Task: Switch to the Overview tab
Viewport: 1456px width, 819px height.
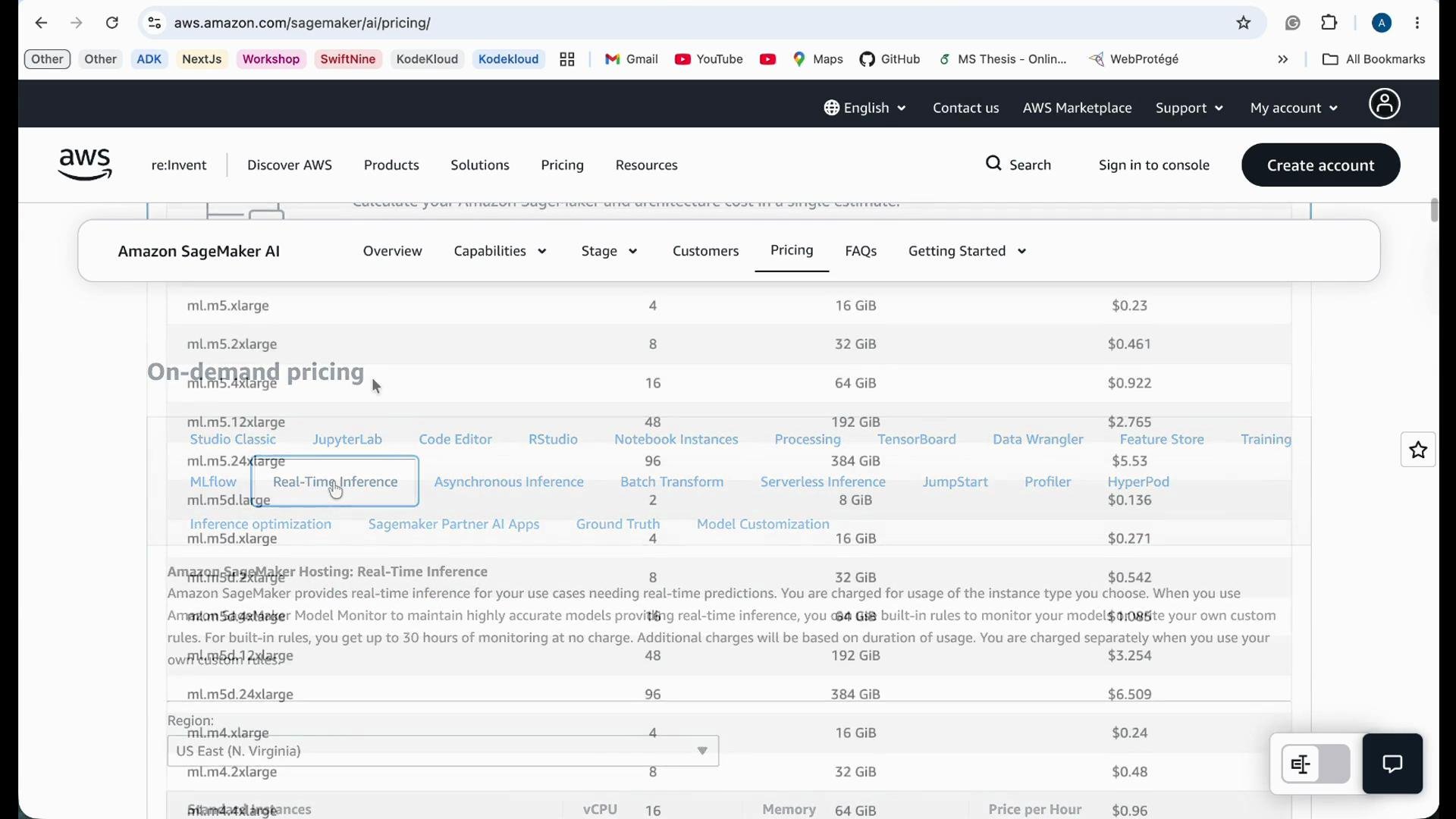Action: [392, 252]
